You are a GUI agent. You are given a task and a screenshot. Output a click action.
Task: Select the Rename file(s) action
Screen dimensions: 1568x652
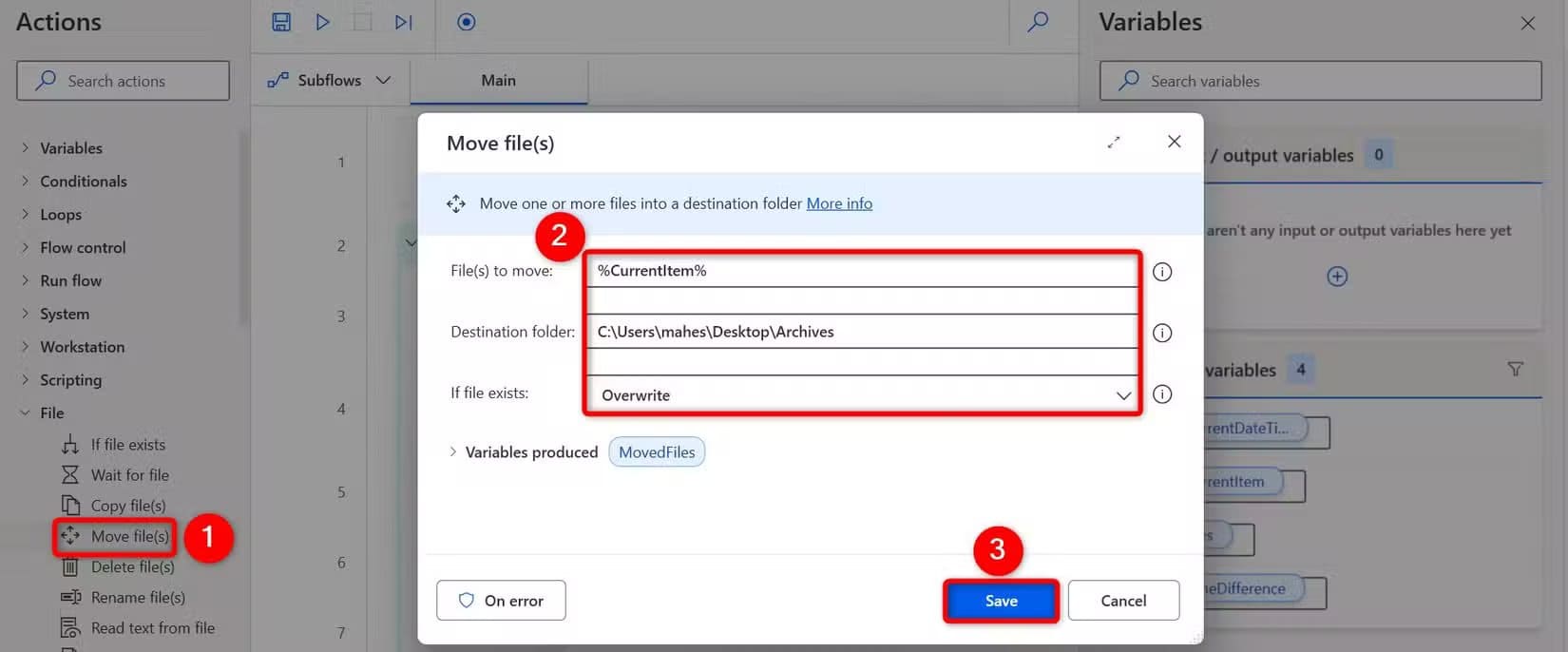click(x=138, y=598)
